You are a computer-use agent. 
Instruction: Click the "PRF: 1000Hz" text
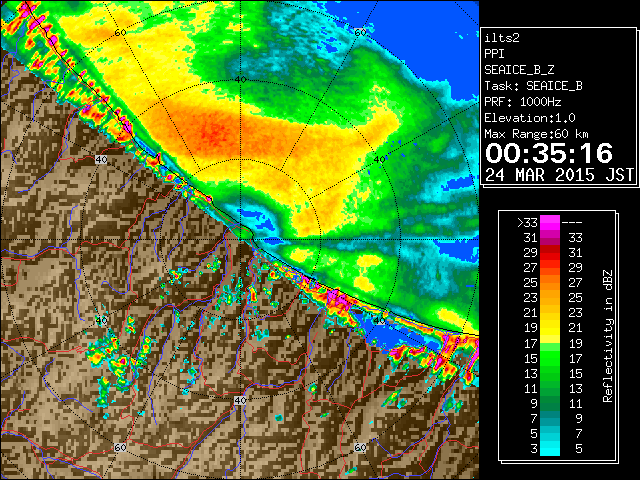(x=523, y=102)
